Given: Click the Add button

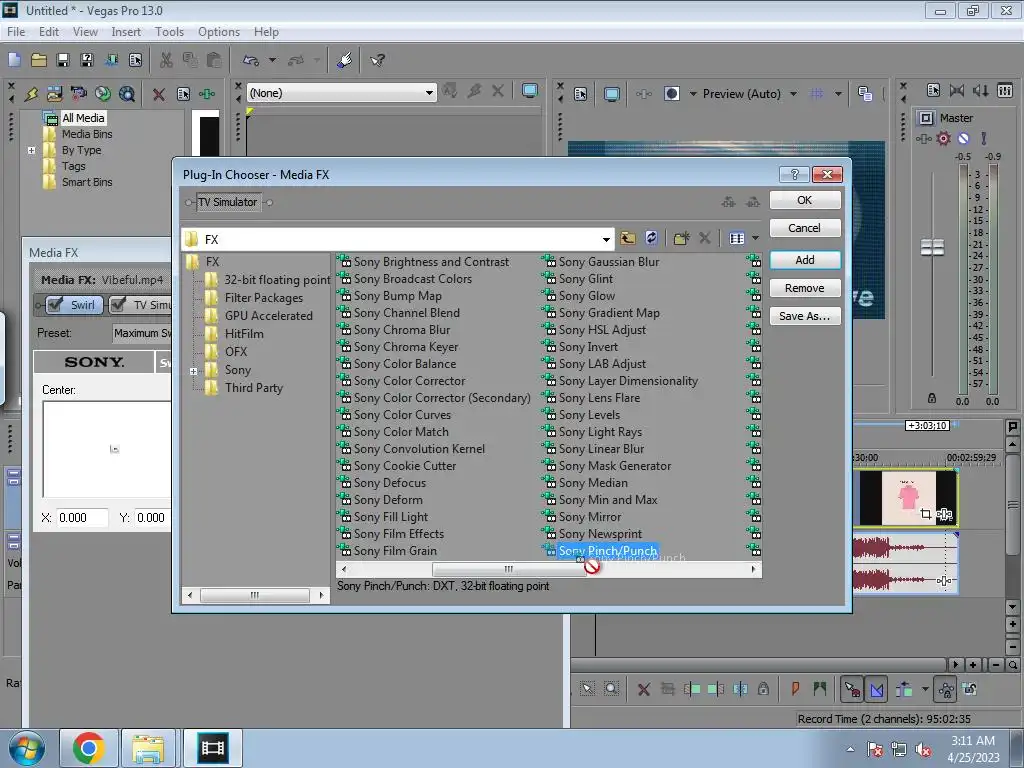Looking at the screenshot, I should click(805, 260).
